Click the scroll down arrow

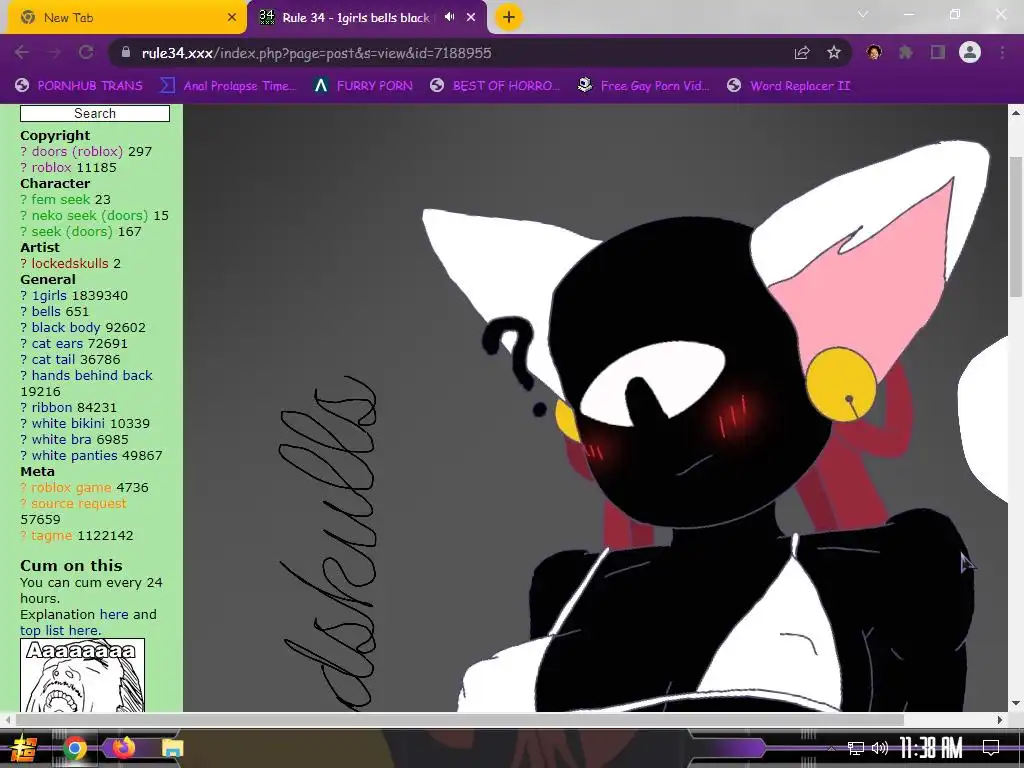point(1016,703)
